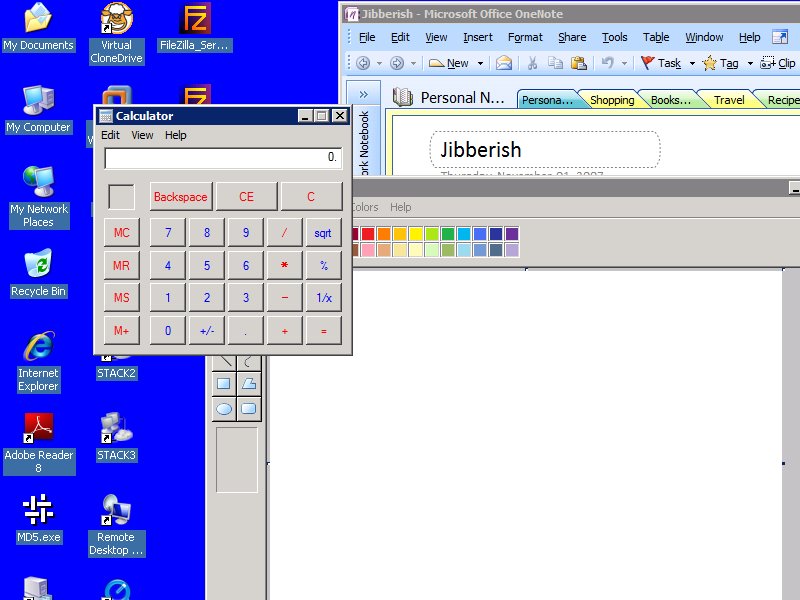Select the Virtual CloneDrive desktop icon
This screenshot has width=800, height=600.
116,33
